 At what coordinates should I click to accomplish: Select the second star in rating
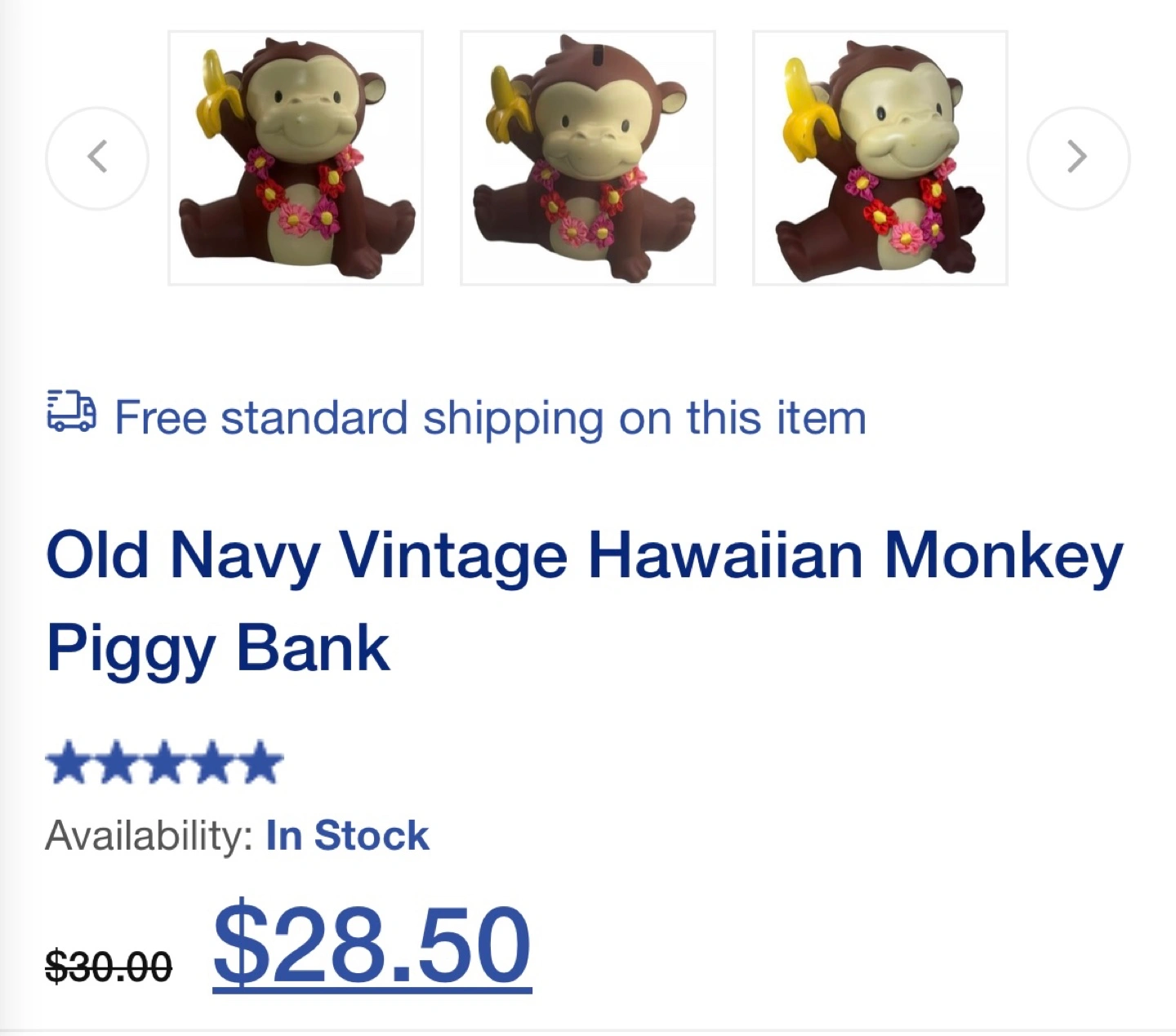click(116, 763)
